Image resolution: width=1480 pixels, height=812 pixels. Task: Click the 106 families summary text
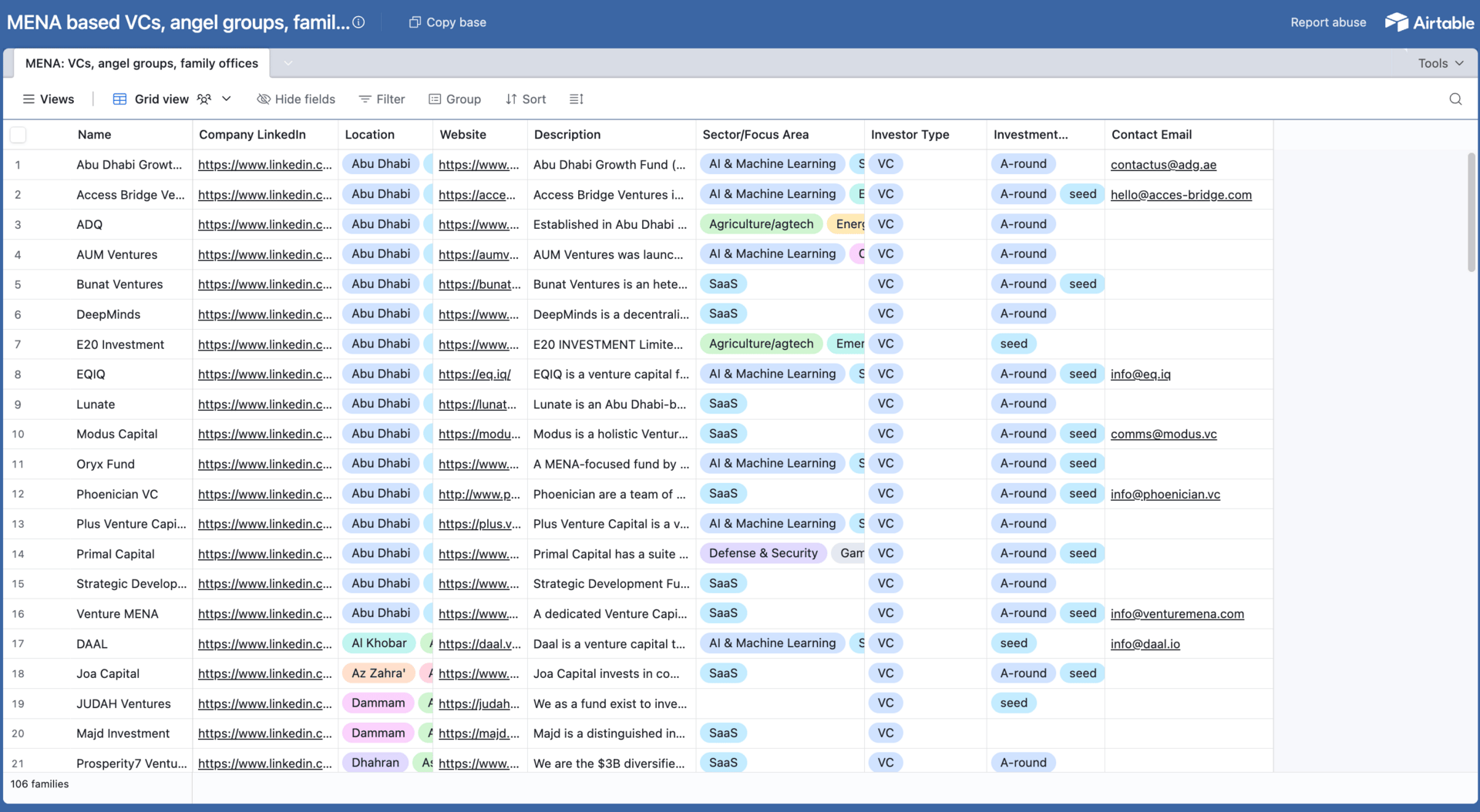(x=39, y=784)
